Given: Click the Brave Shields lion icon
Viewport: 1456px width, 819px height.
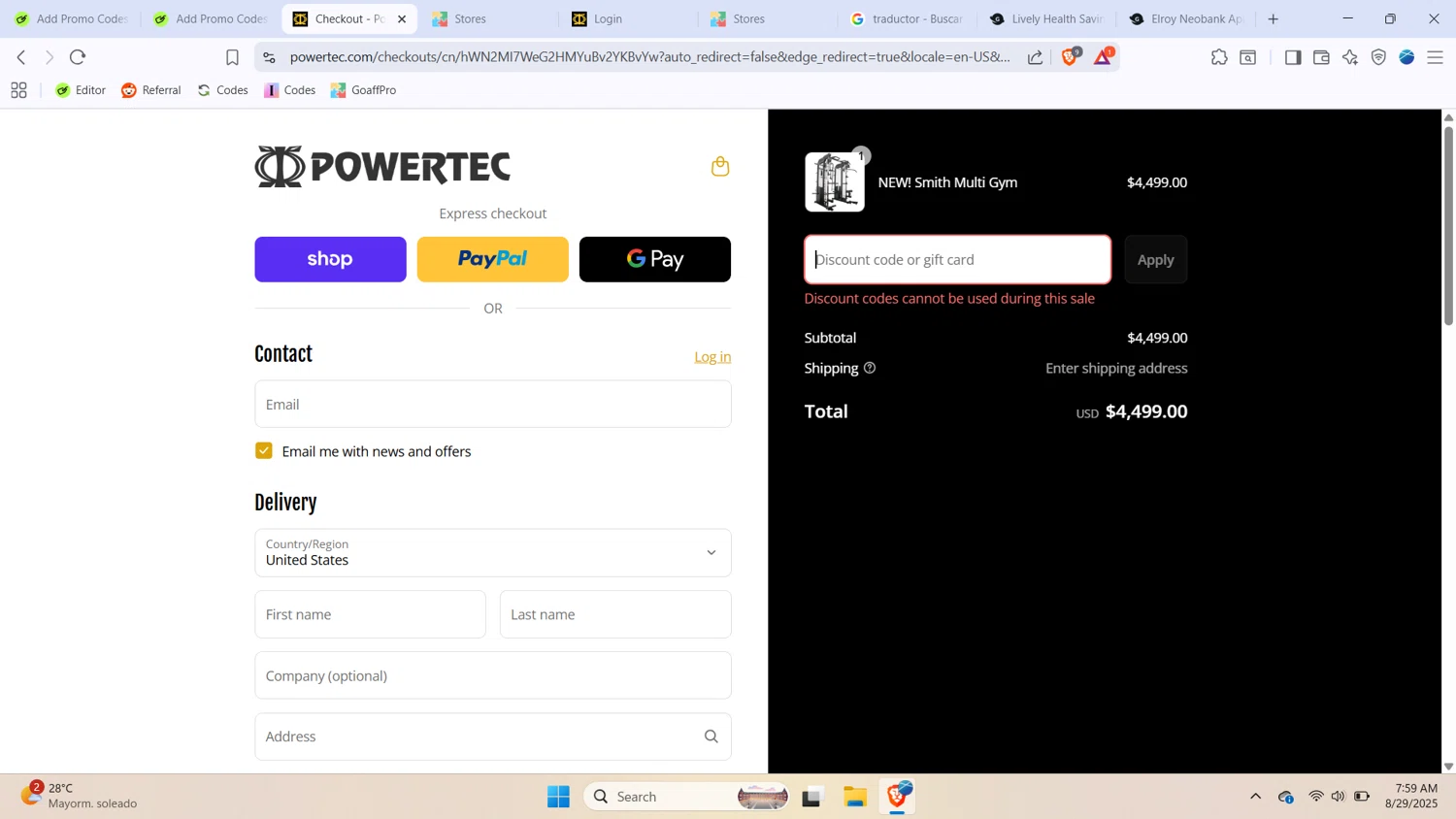Looking at the screenshot, I should pyautogui.click(x=1070, y=57).
